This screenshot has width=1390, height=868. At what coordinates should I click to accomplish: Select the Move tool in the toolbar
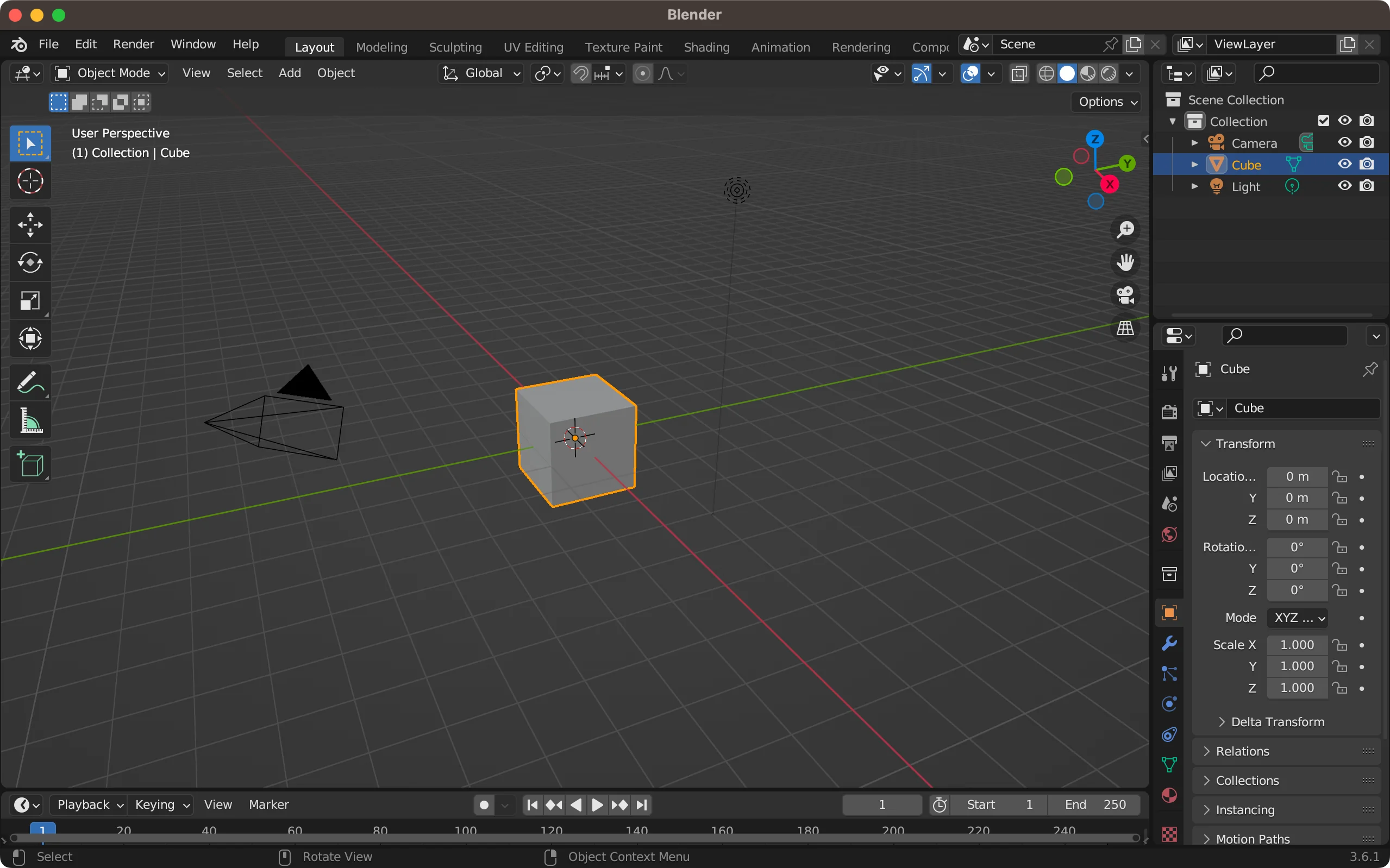pyautogui.click(x=30, y=224)
